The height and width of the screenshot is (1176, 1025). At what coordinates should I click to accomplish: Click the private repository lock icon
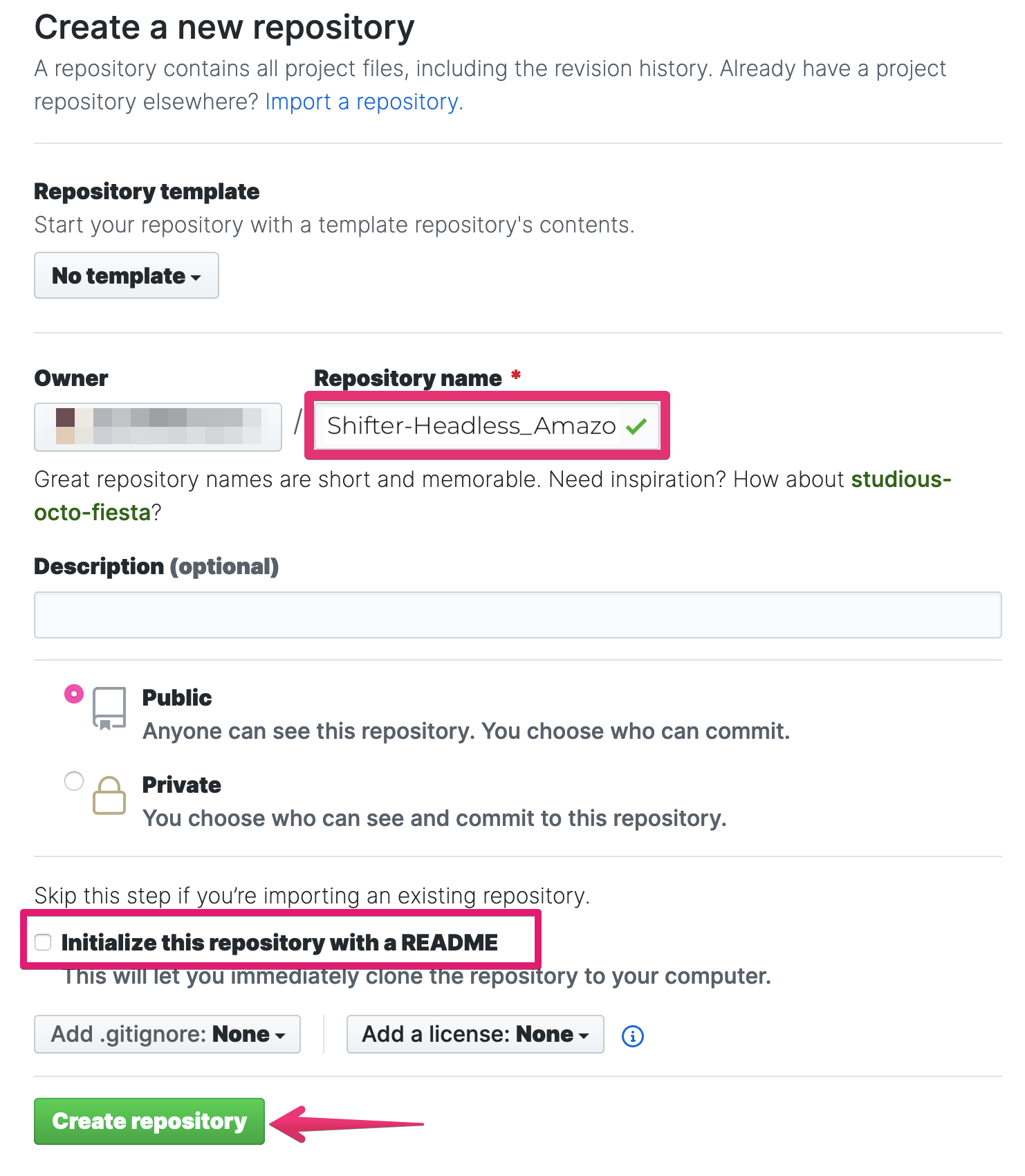click(109, 796)
